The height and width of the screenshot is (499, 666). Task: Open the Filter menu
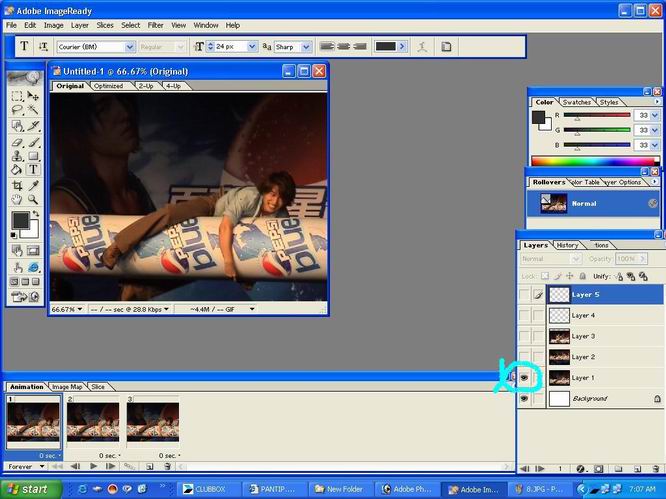click(155, 25)
